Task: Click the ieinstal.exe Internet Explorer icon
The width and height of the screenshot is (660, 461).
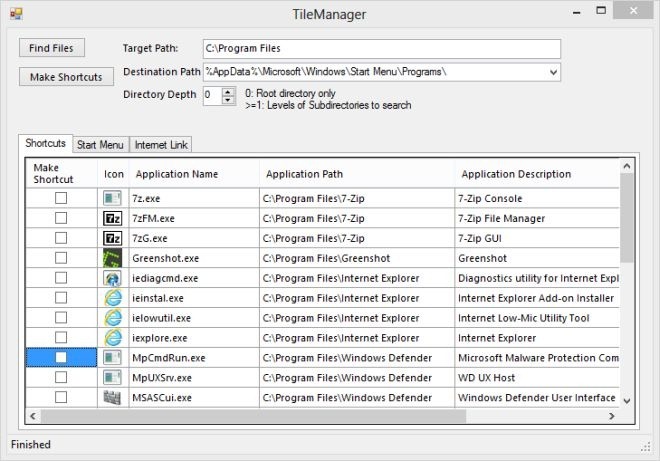Action: click(113, 298)
